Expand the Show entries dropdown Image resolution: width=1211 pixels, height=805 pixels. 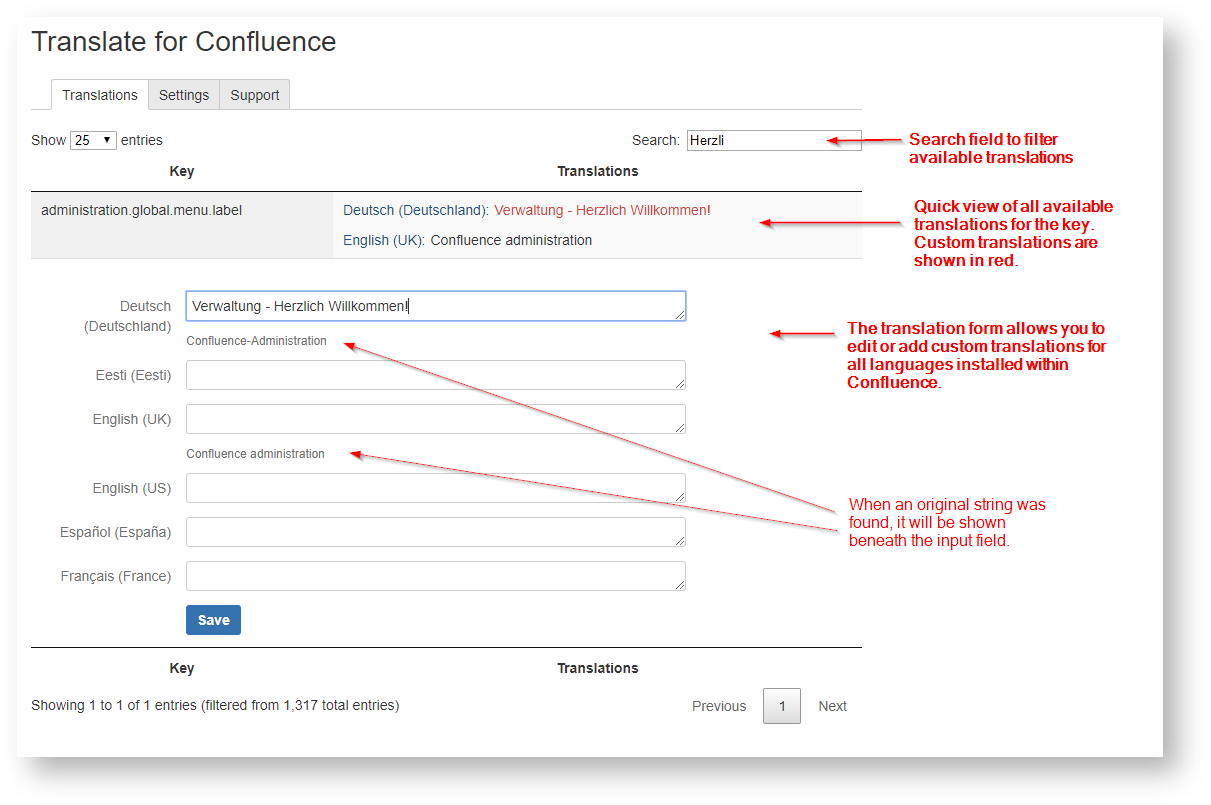click(93, 140)
